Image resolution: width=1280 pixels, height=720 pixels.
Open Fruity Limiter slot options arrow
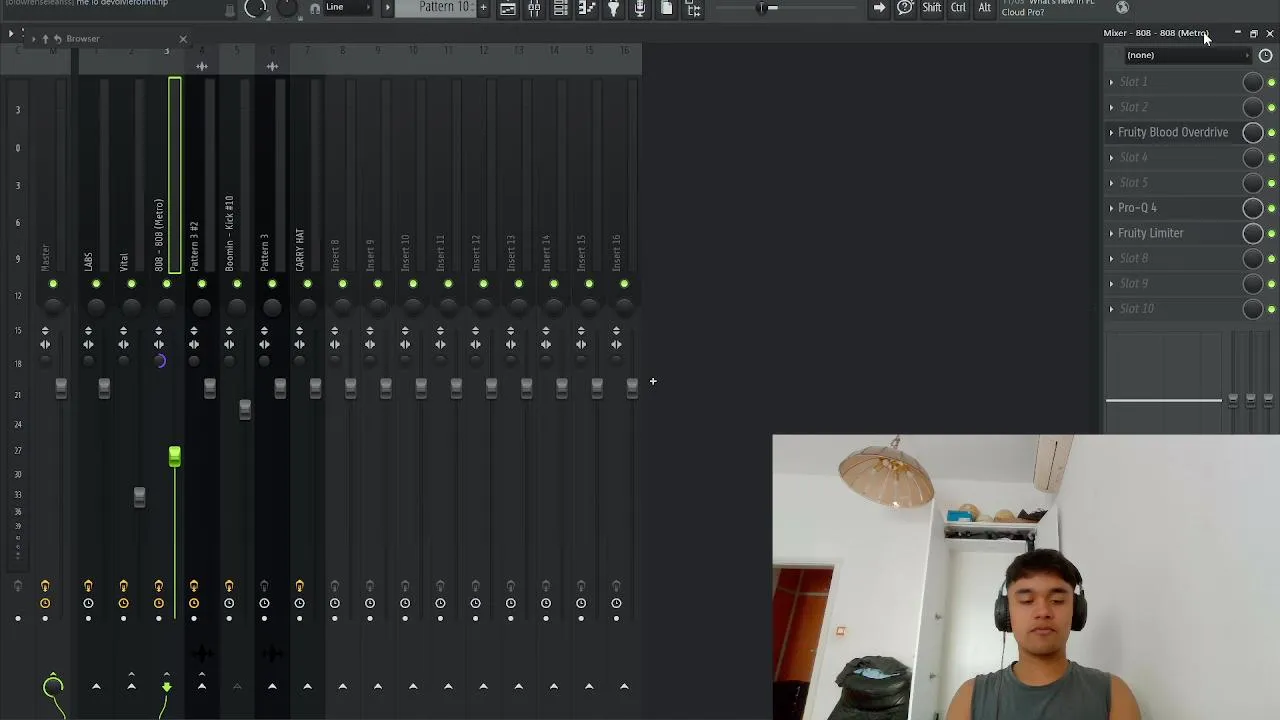[1111, 233]
